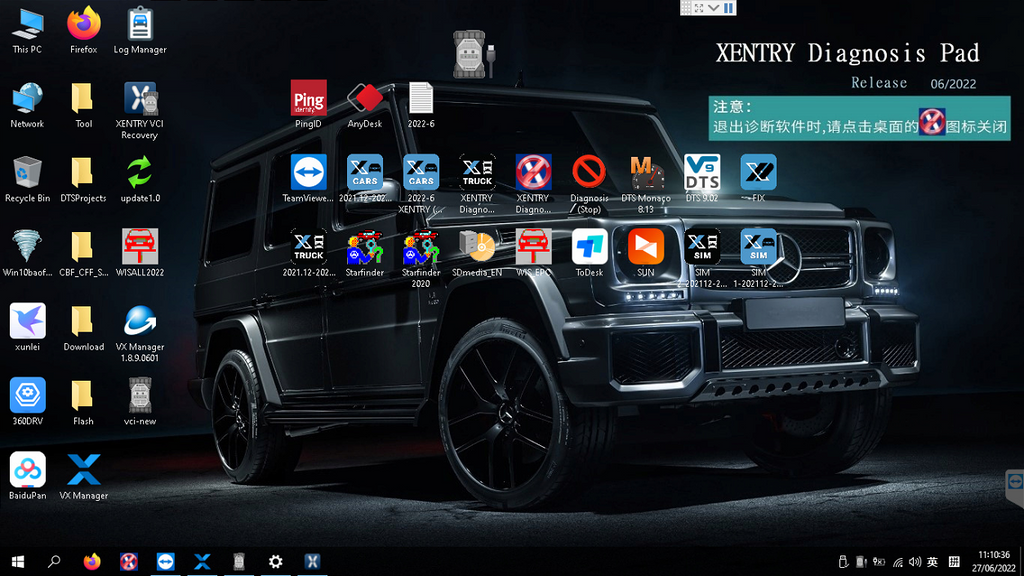Viewport: 1024px width, 576px height.
Task: Click the taskbar clock and date
Action: point(994,561)
